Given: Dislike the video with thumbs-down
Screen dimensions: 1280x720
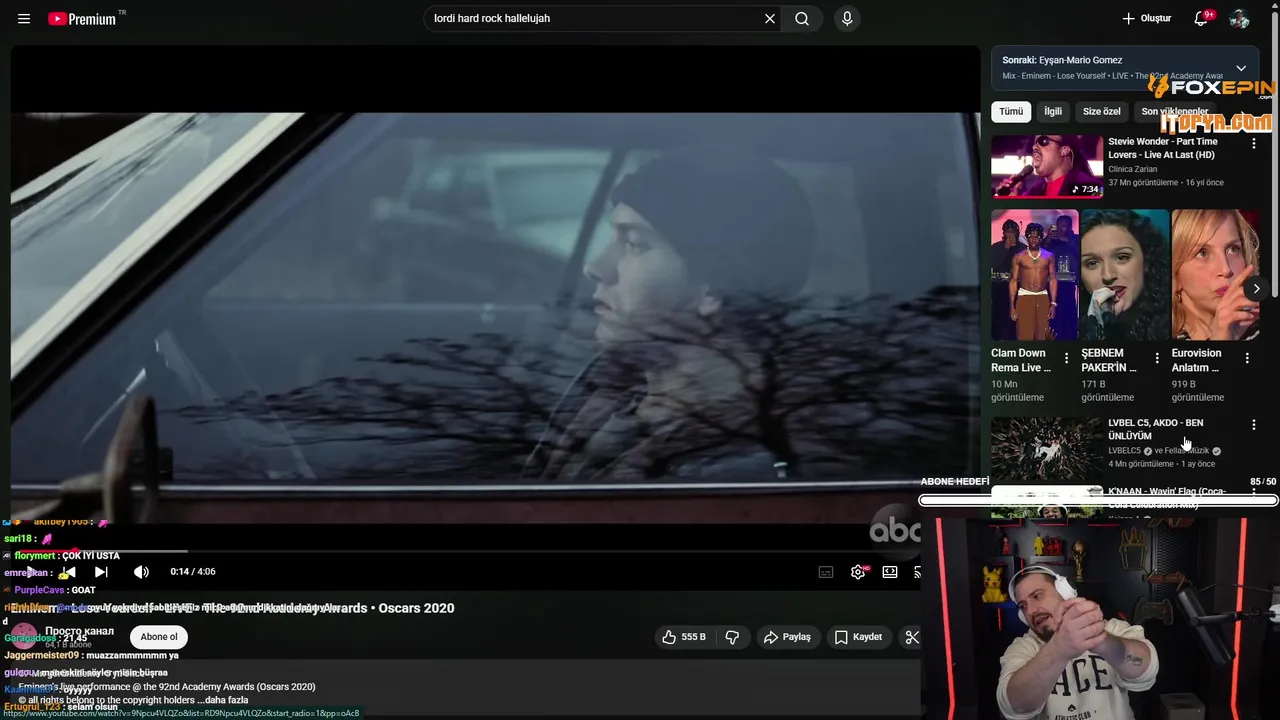Looking at the screenshot, I should 732,637.
